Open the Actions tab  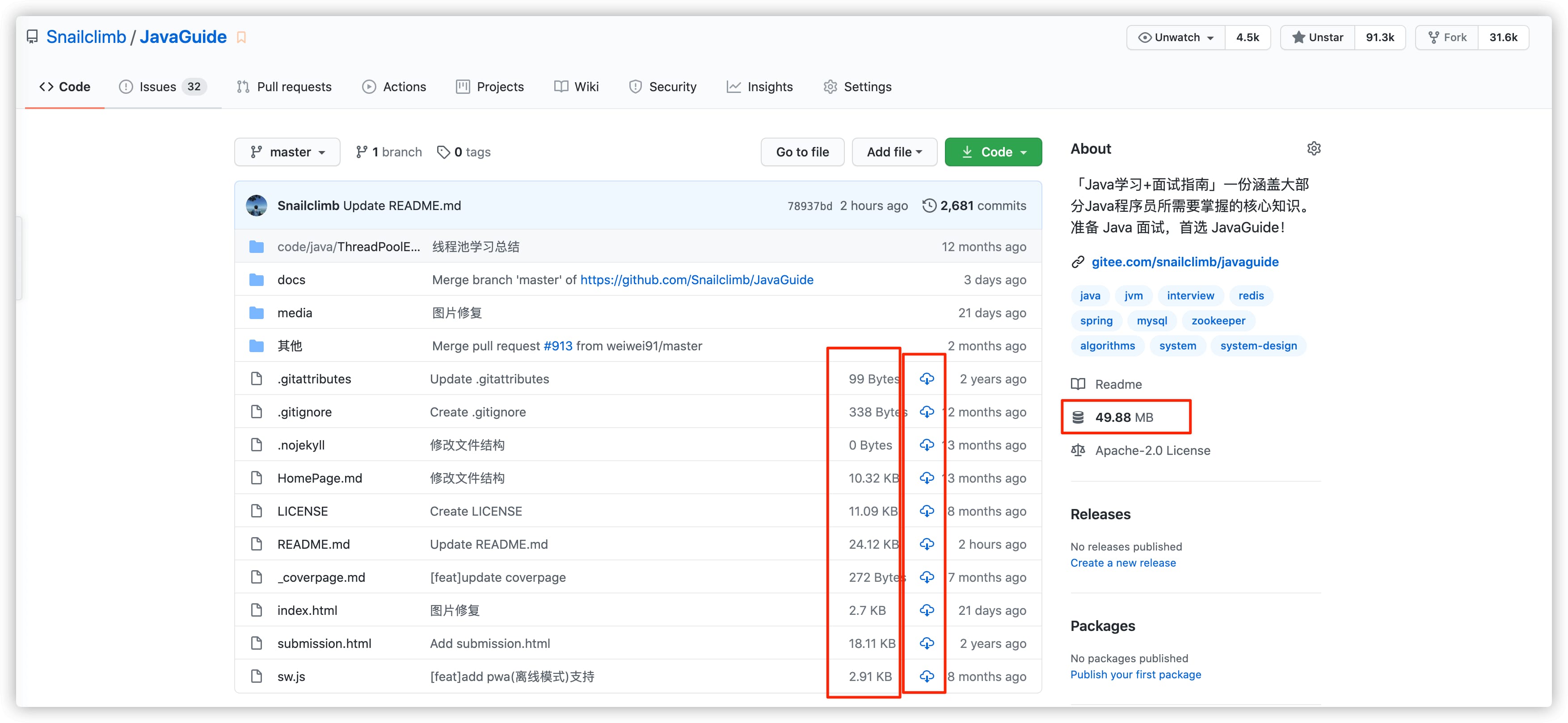click(x=394, y=86)
